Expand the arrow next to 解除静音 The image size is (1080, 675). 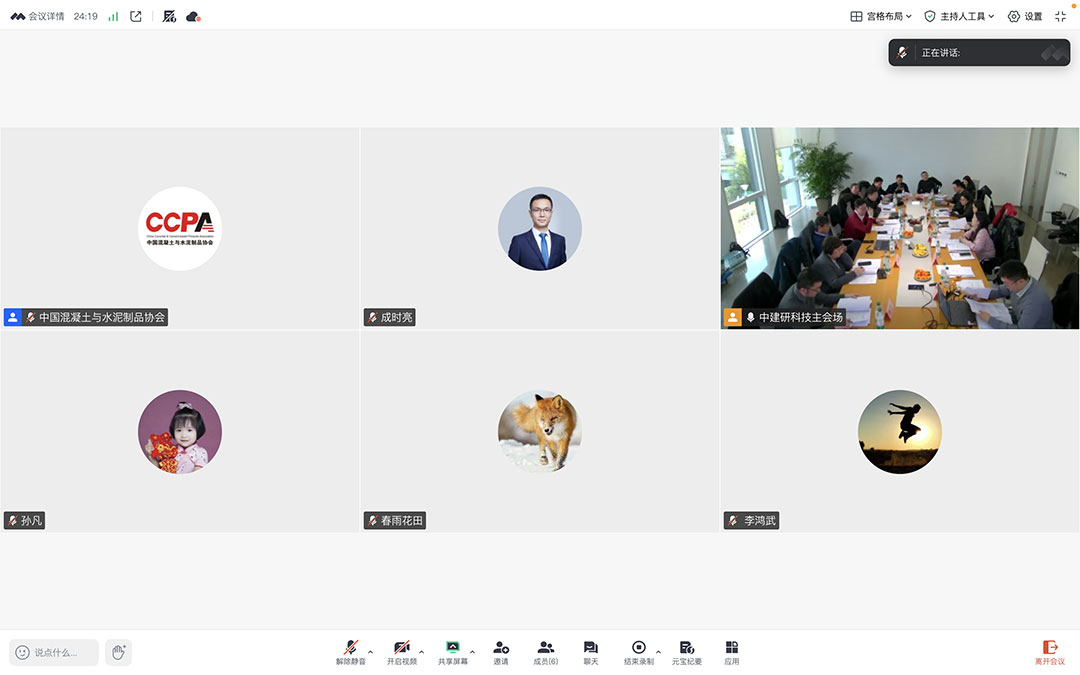371,651
